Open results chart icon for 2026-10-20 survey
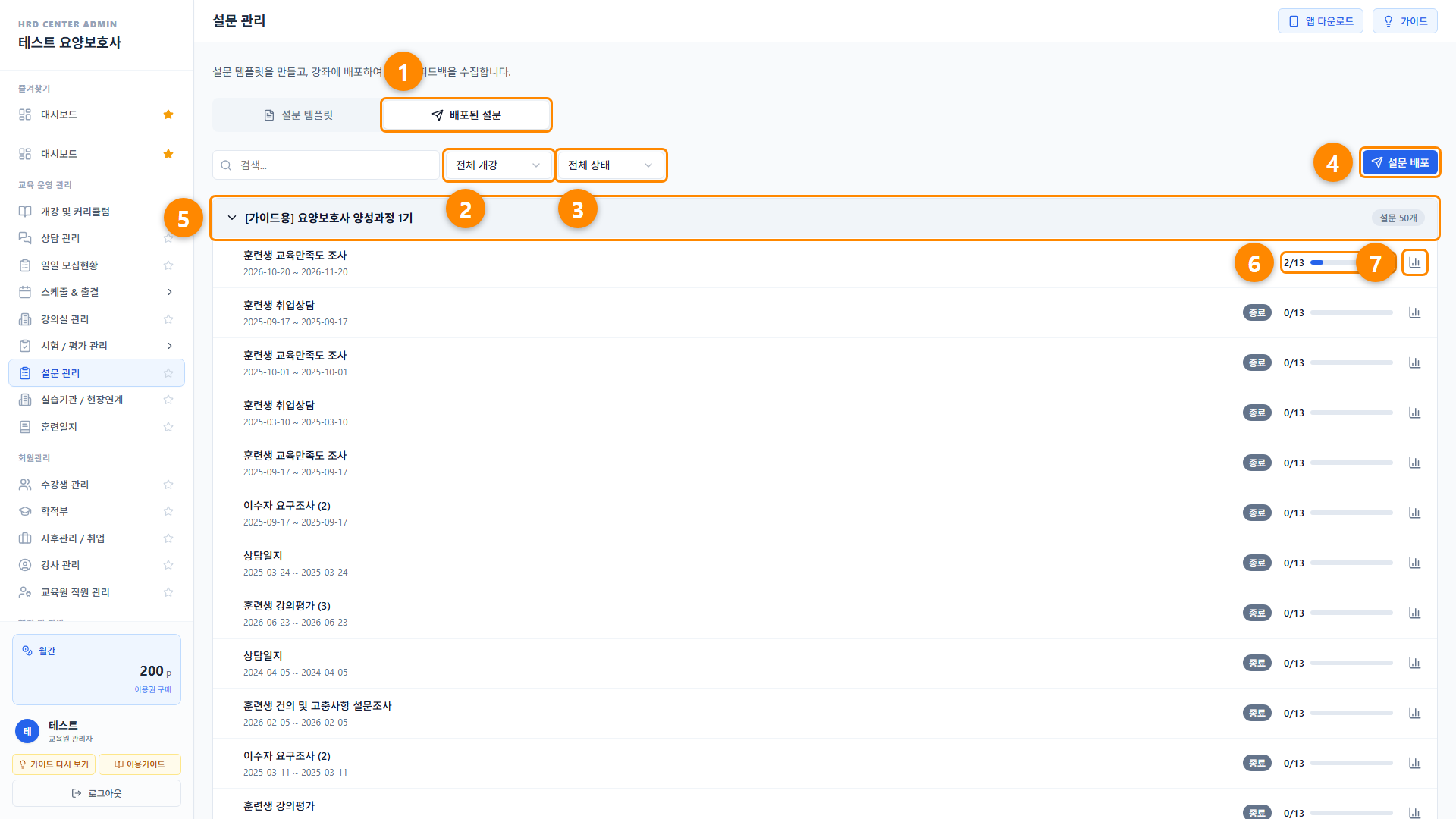Screen dimensions: 1456x819 [1414, 262]
